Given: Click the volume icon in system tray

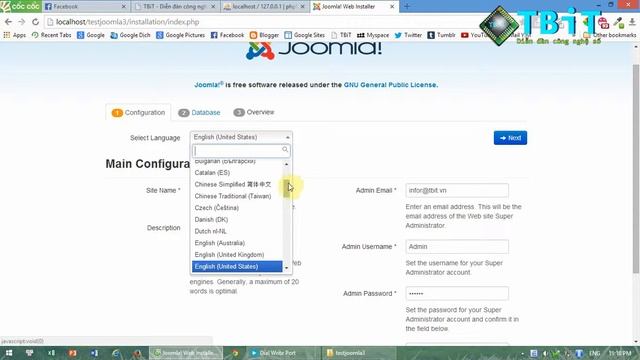Looking at the screenshot, I should click(545, 353).
